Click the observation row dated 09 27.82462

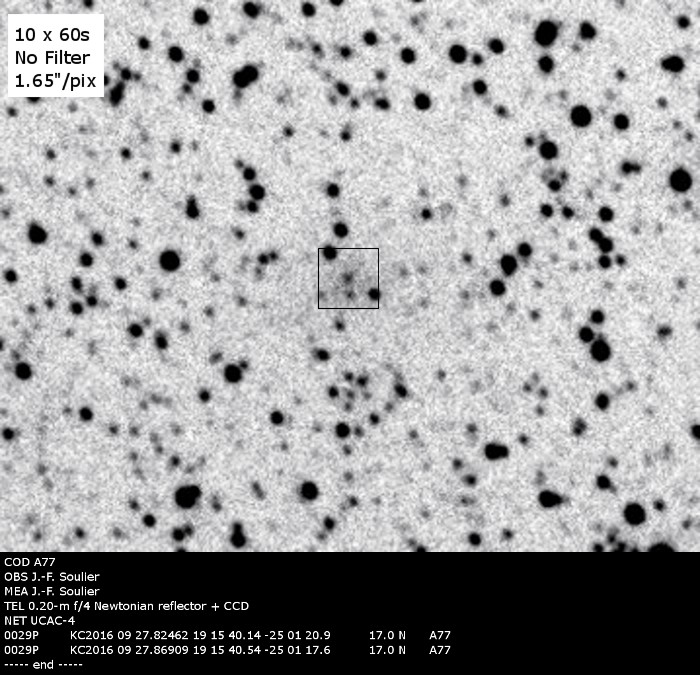pos(228,635)
